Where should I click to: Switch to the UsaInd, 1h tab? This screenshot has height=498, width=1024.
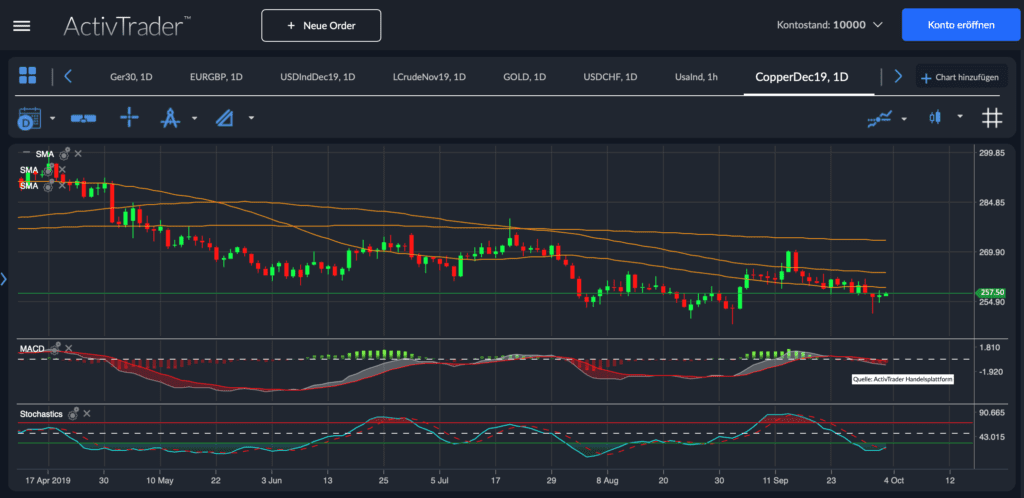[x=696, y=77]
